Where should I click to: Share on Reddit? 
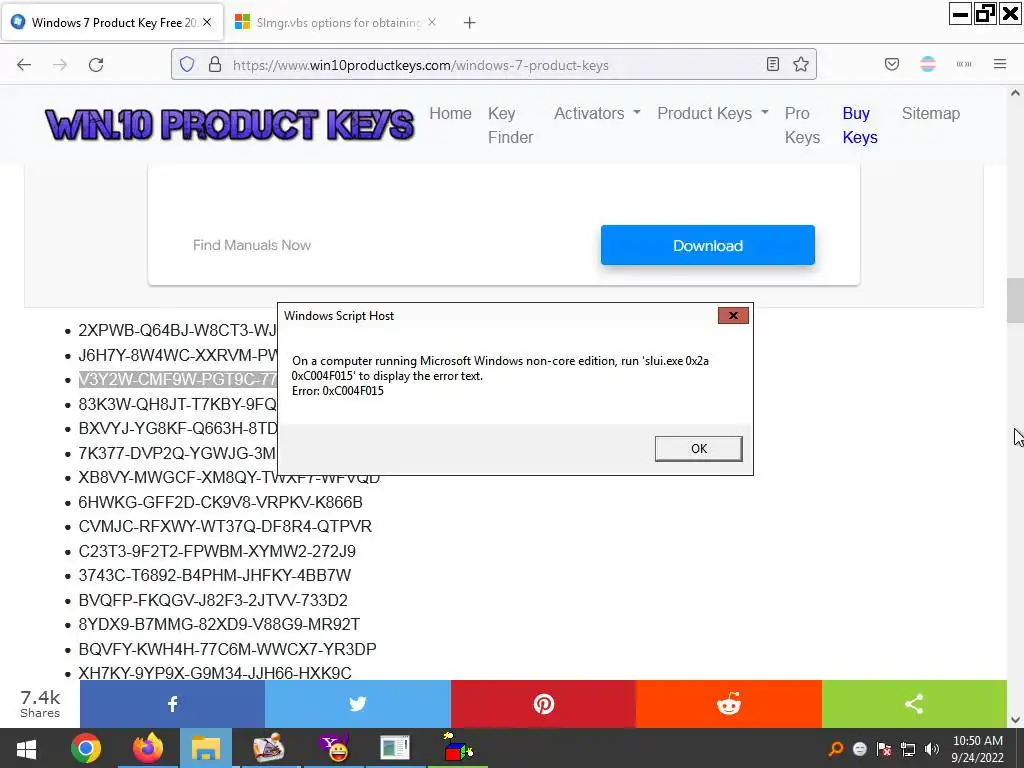[x=729, y=704]
